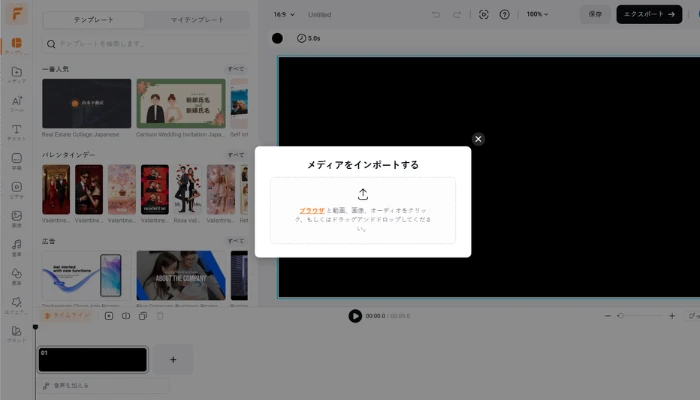Focus the template search field
Viewport: 700px width, 400px height.
tap(146, 44)
